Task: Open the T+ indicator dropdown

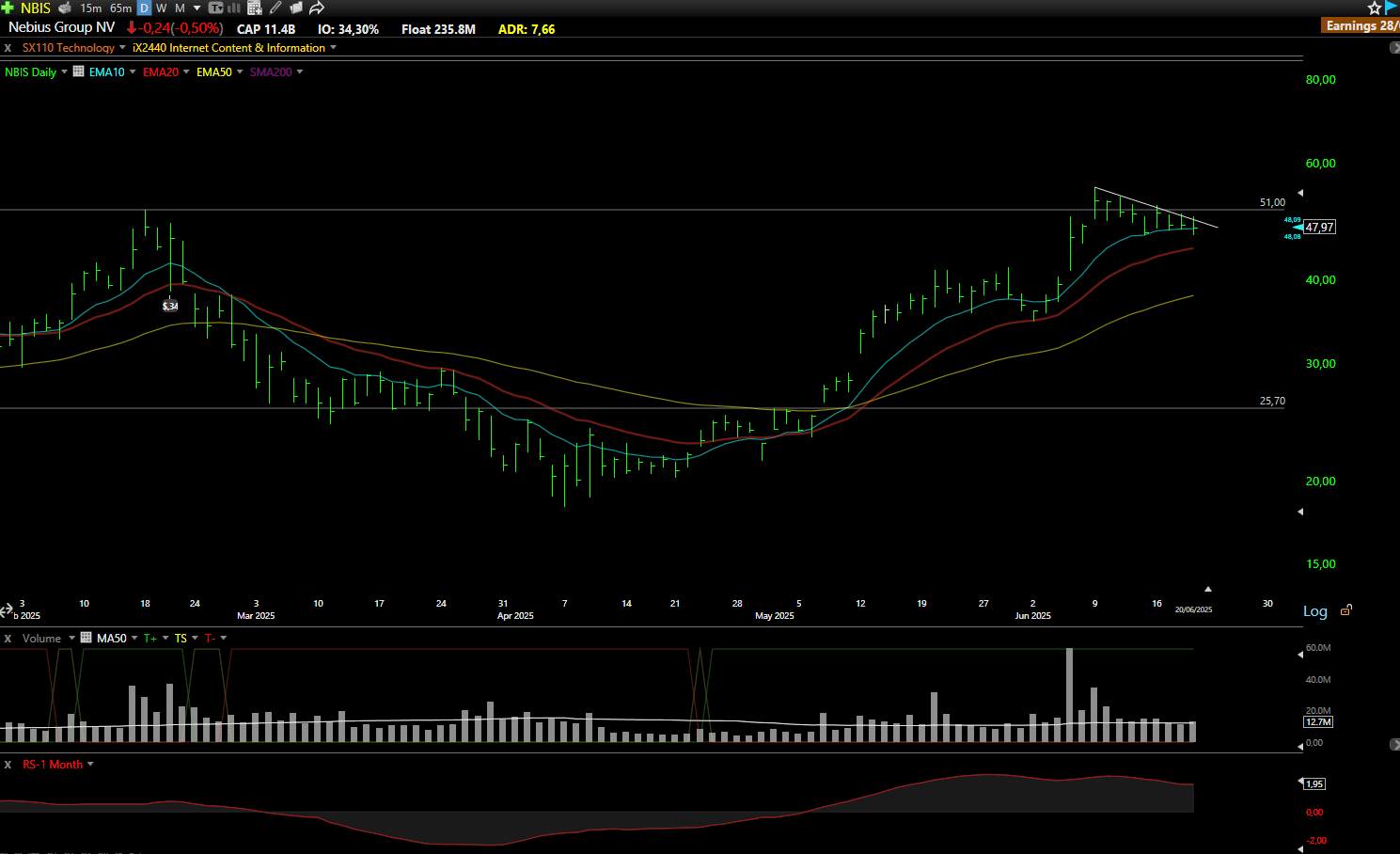Action: [165, 638]
